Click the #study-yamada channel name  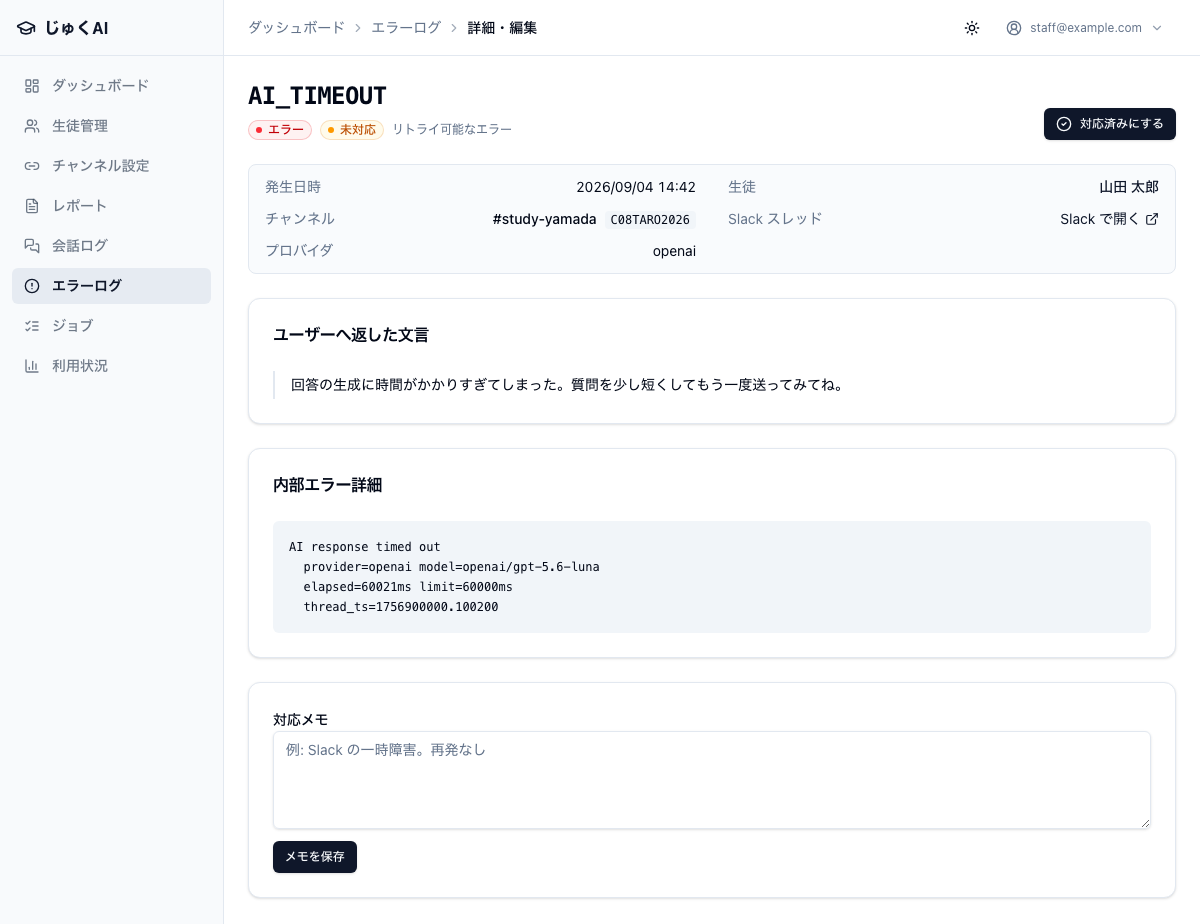coord(545,219)
